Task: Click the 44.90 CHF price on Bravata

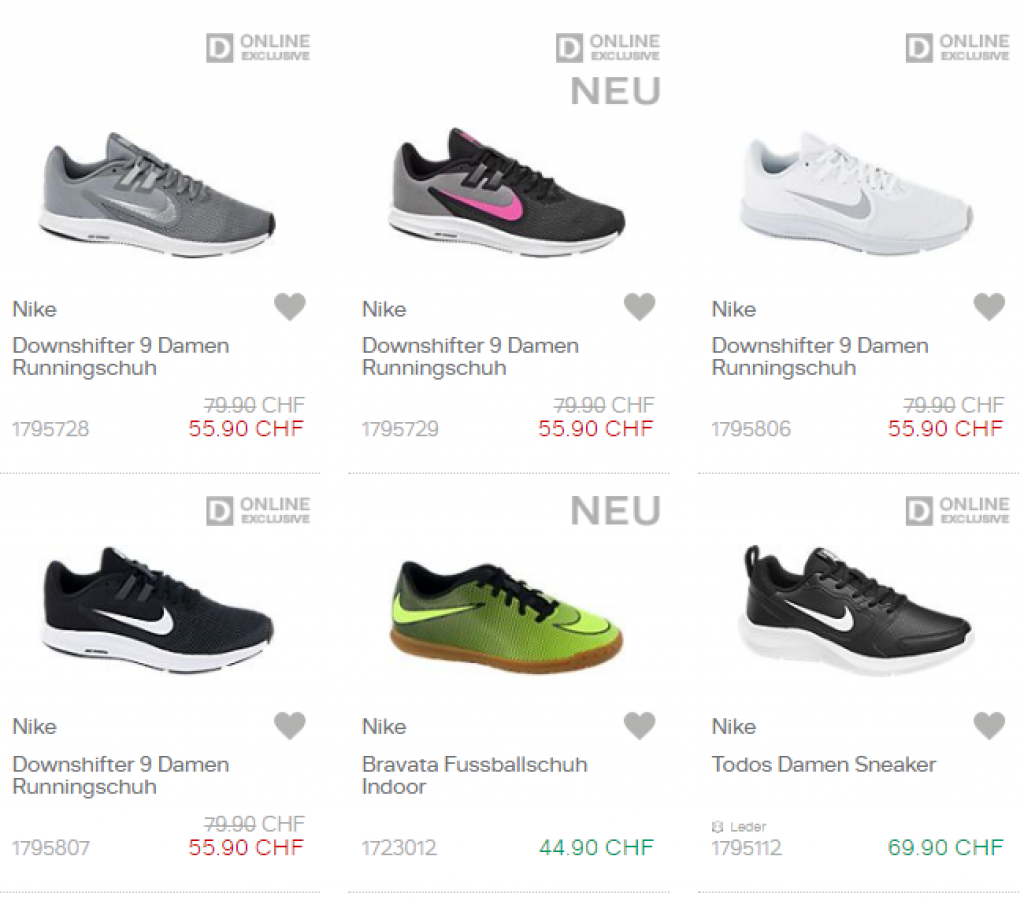Action: click(596, 848)
